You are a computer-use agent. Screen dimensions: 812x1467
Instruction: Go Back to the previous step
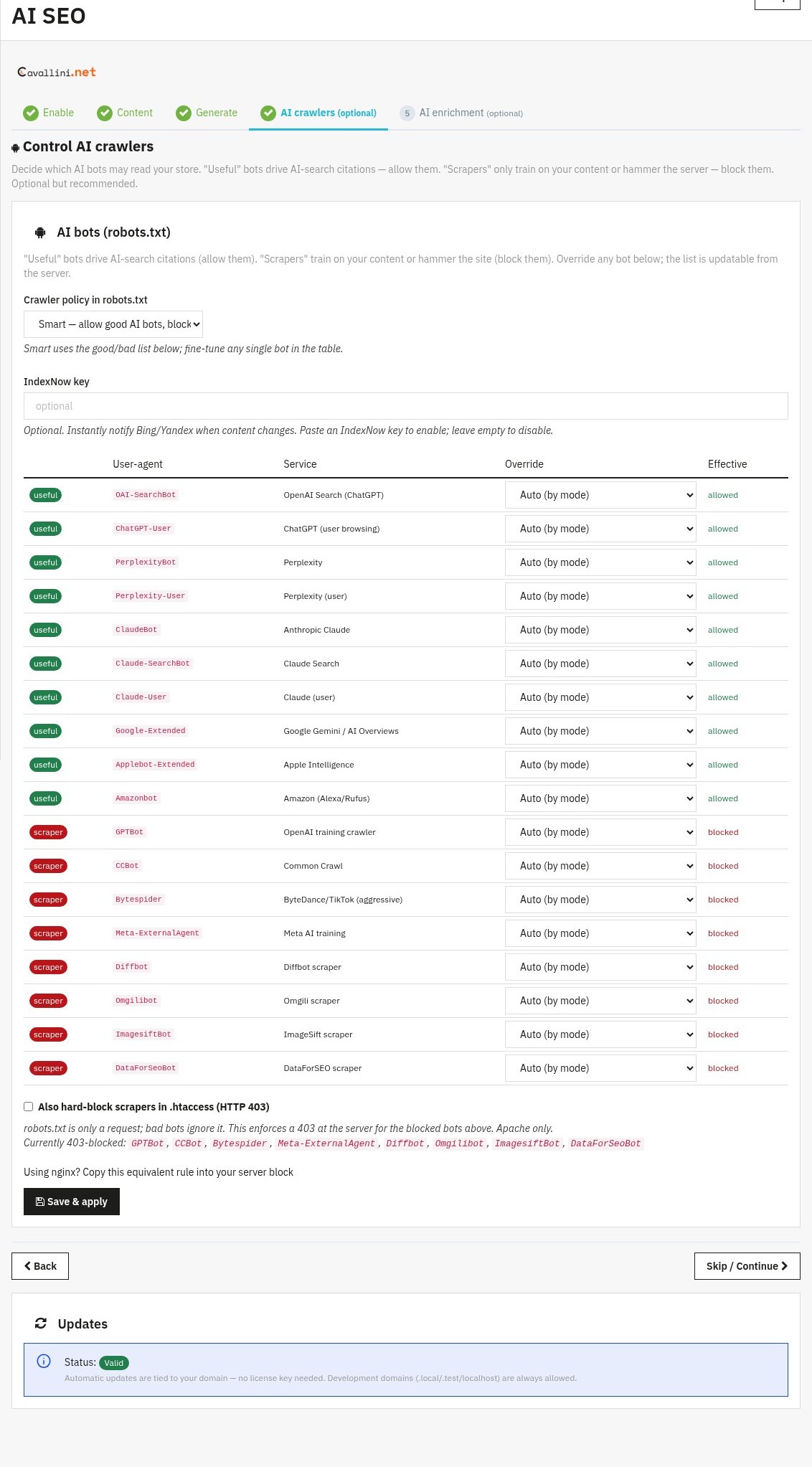point(40,1266)
